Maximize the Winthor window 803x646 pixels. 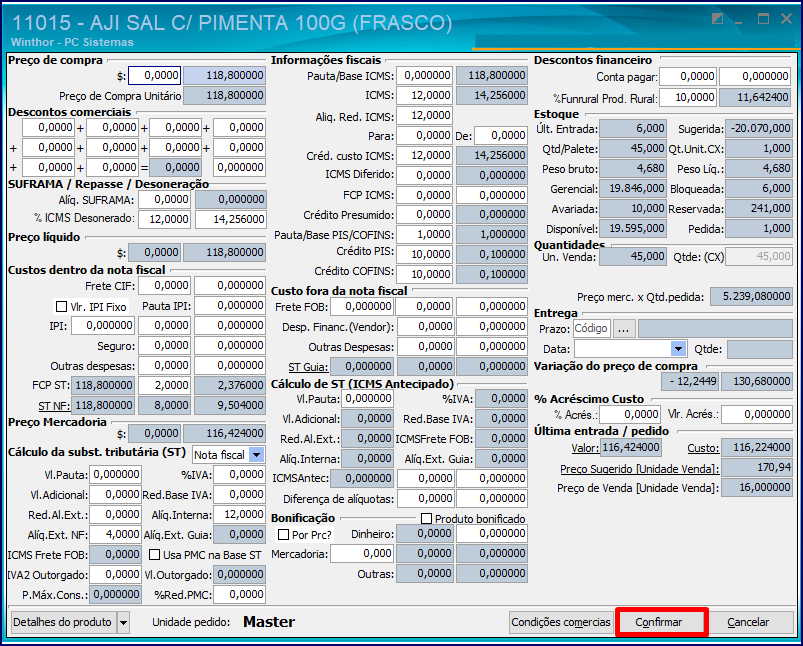point(763,19)
